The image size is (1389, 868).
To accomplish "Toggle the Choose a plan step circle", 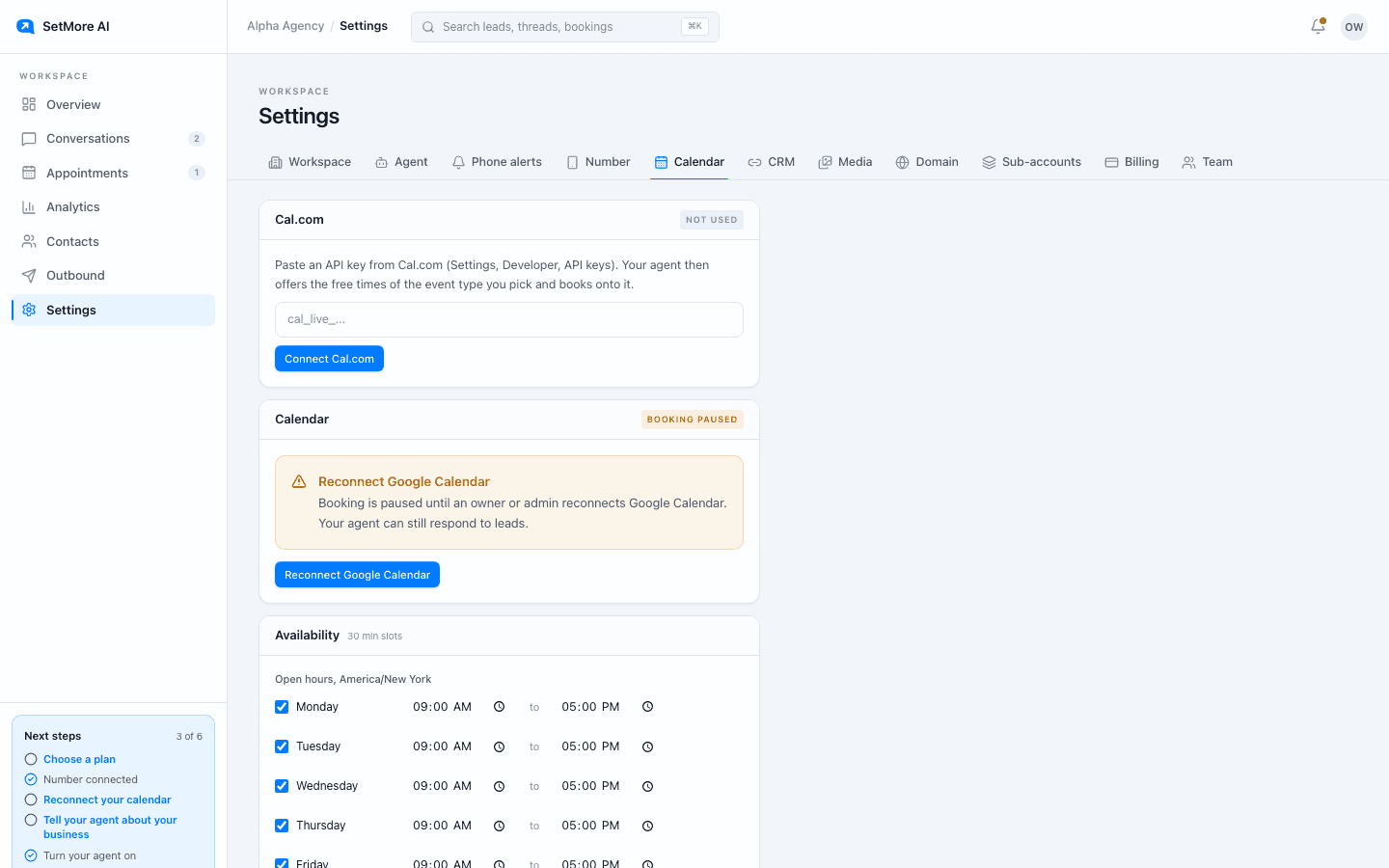I will tap(31, 759).
